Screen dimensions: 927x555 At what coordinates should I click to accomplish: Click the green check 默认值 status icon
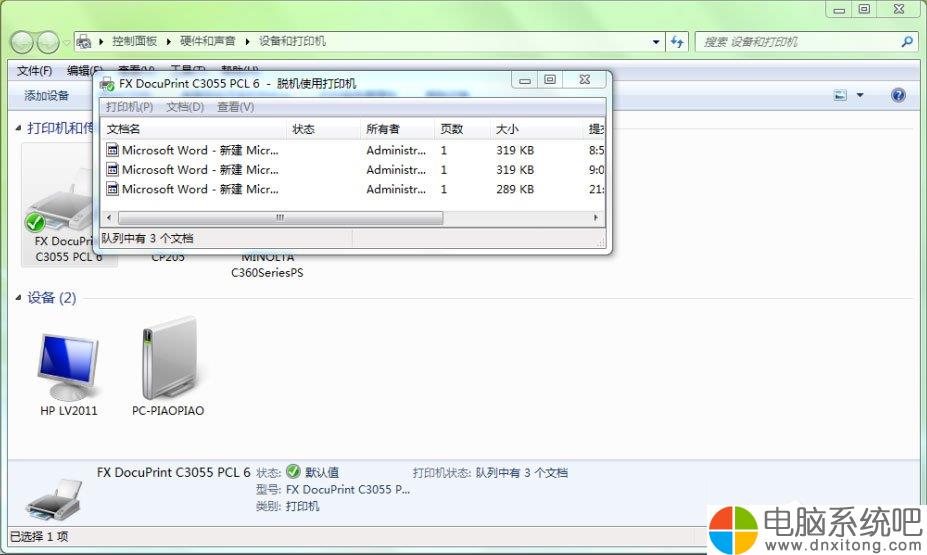click(x=293, y=471)
